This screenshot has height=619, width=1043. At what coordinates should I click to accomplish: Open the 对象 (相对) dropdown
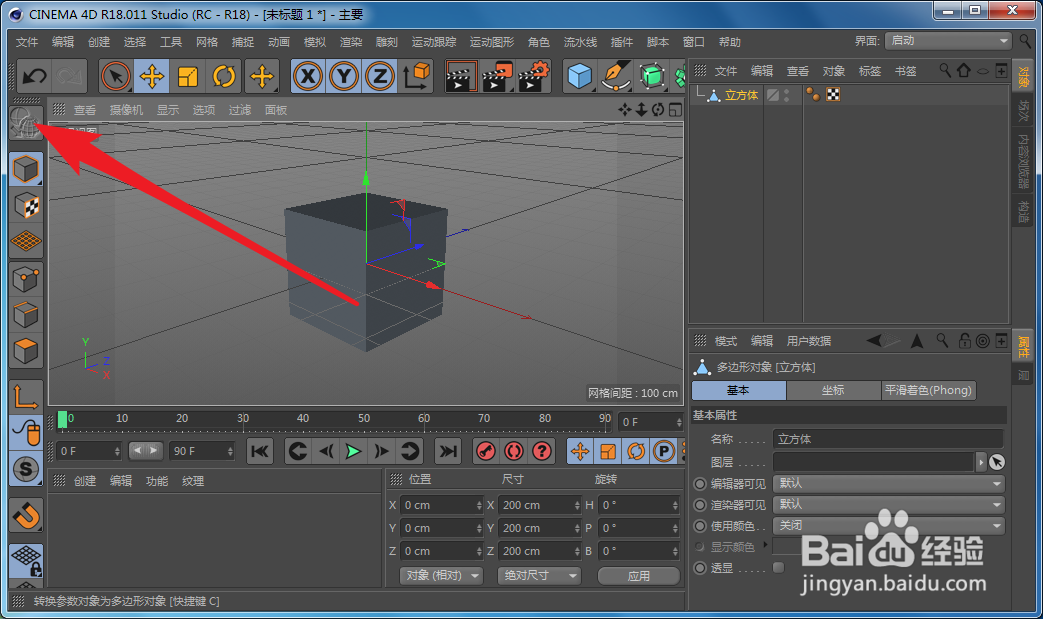point(442,576)
